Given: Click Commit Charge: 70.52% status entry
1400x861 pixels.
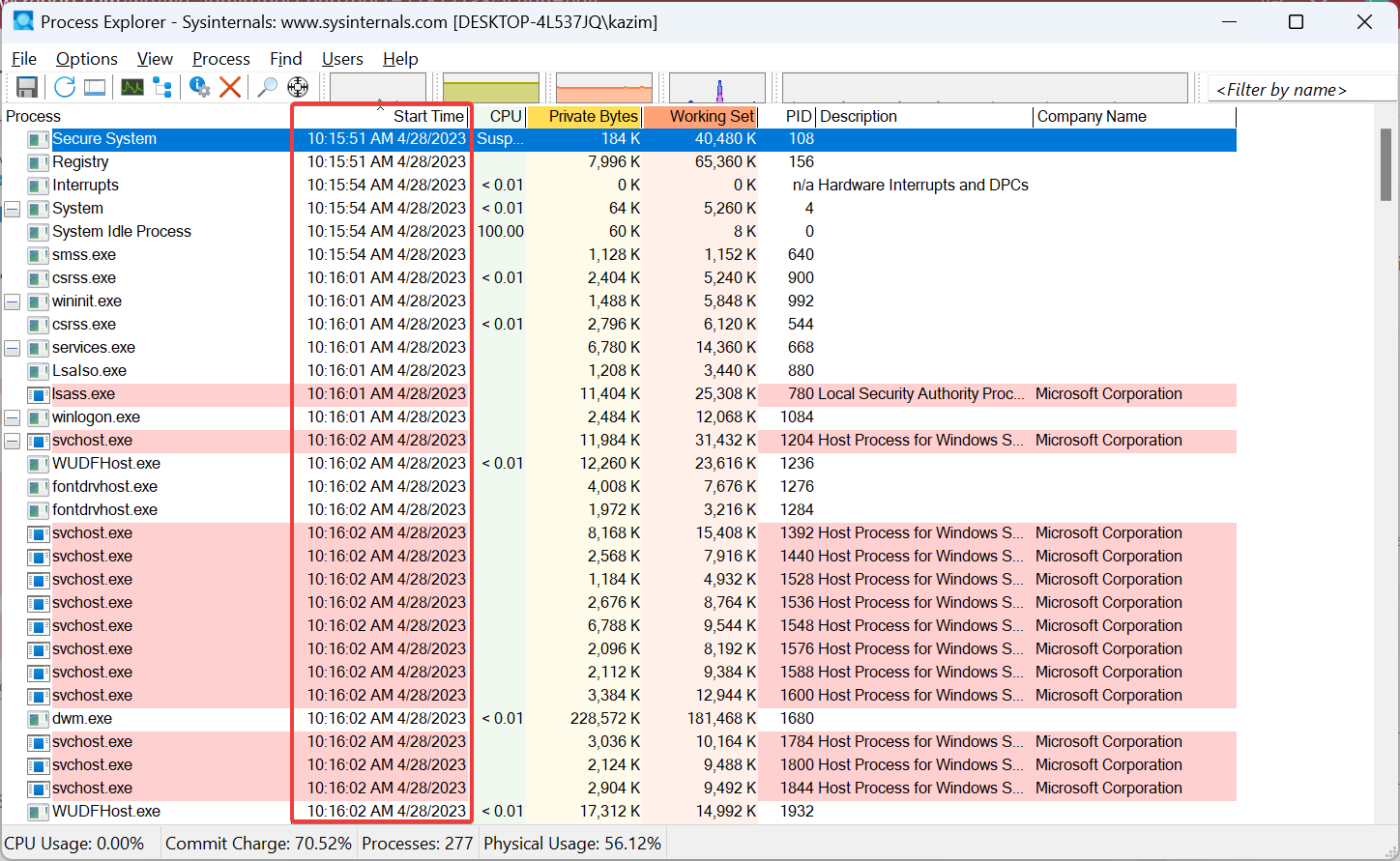Looking at the screenshot, I should (258, 844).
